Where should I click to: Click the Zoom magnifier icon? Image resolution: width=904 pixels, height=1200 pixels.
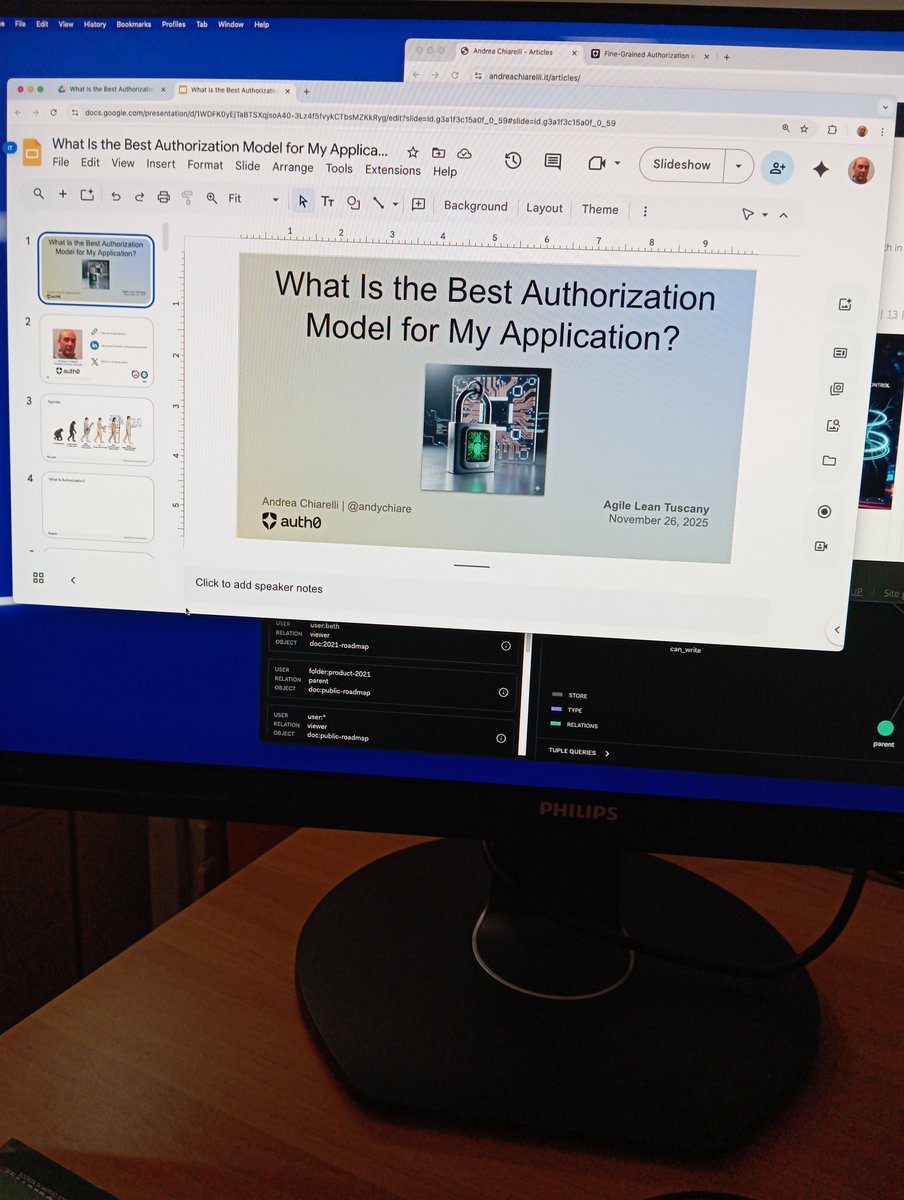click(211, 198)
